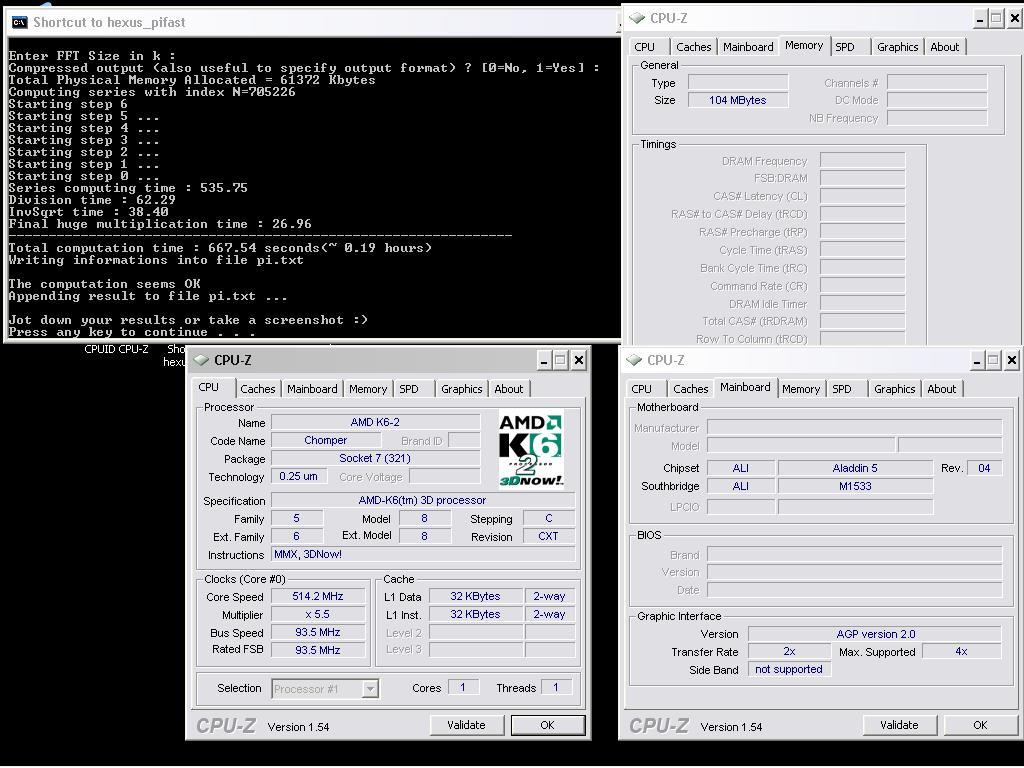
Task: Click the 0.25 um technology value
Action: pyautogui.click(x=298, y=476)
